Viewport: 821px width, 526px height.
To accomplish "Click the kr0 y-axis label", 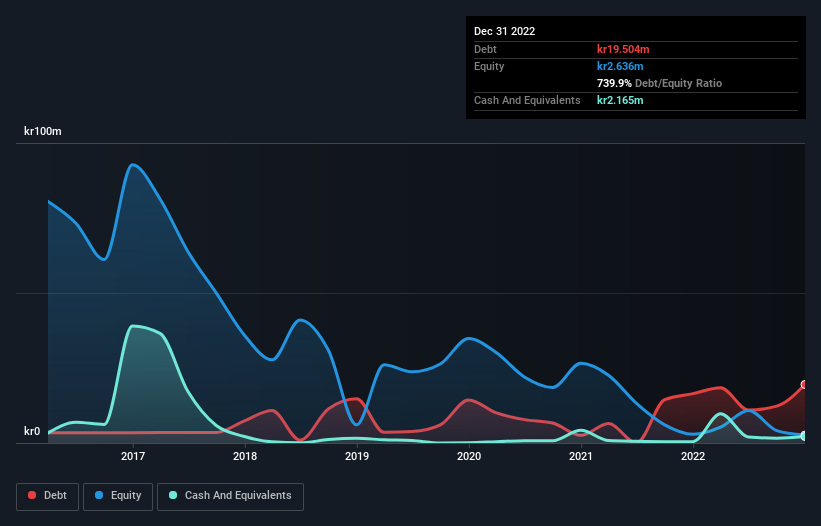I will (32, 431).
